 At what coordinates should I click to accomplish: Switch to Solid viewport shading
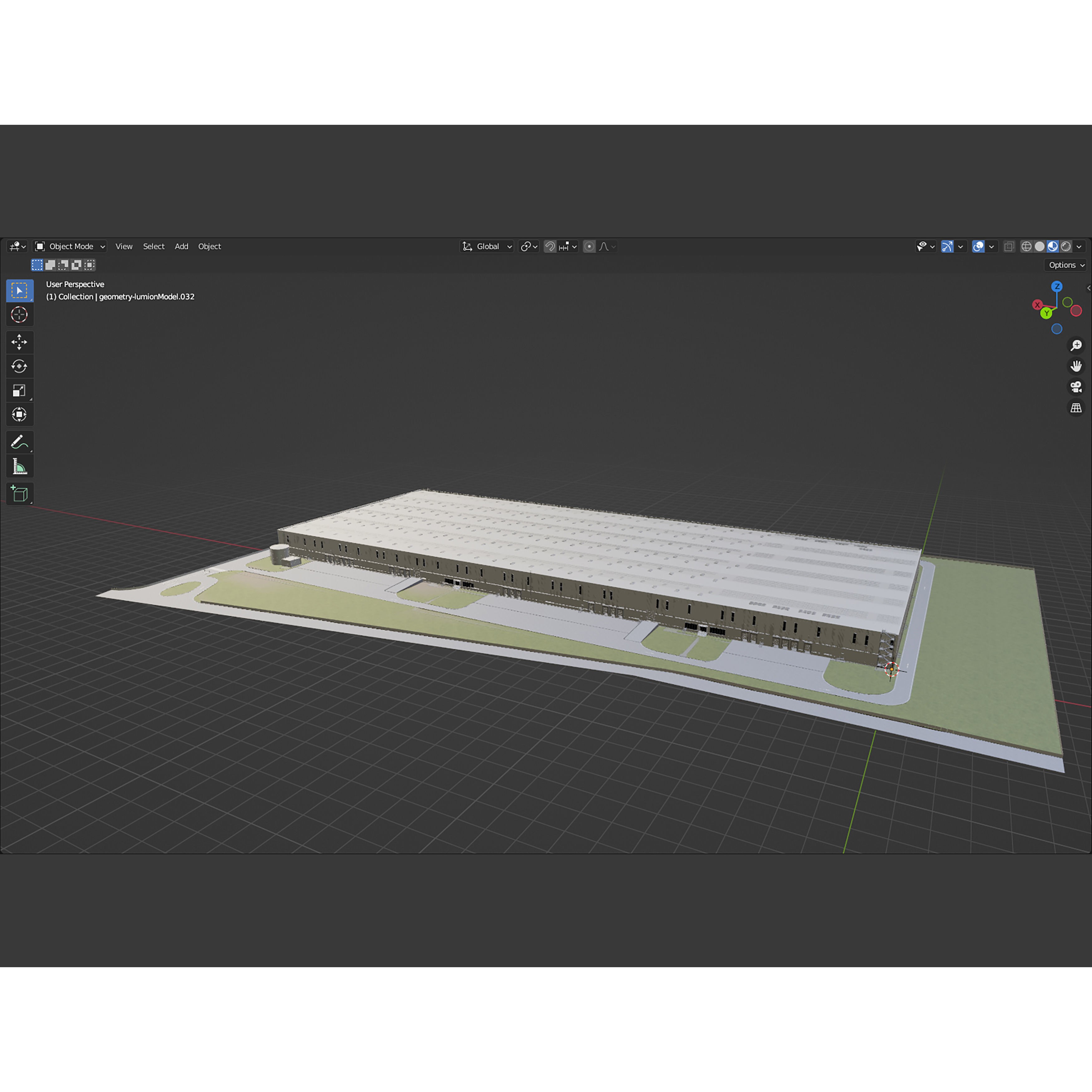[1040, 246]
